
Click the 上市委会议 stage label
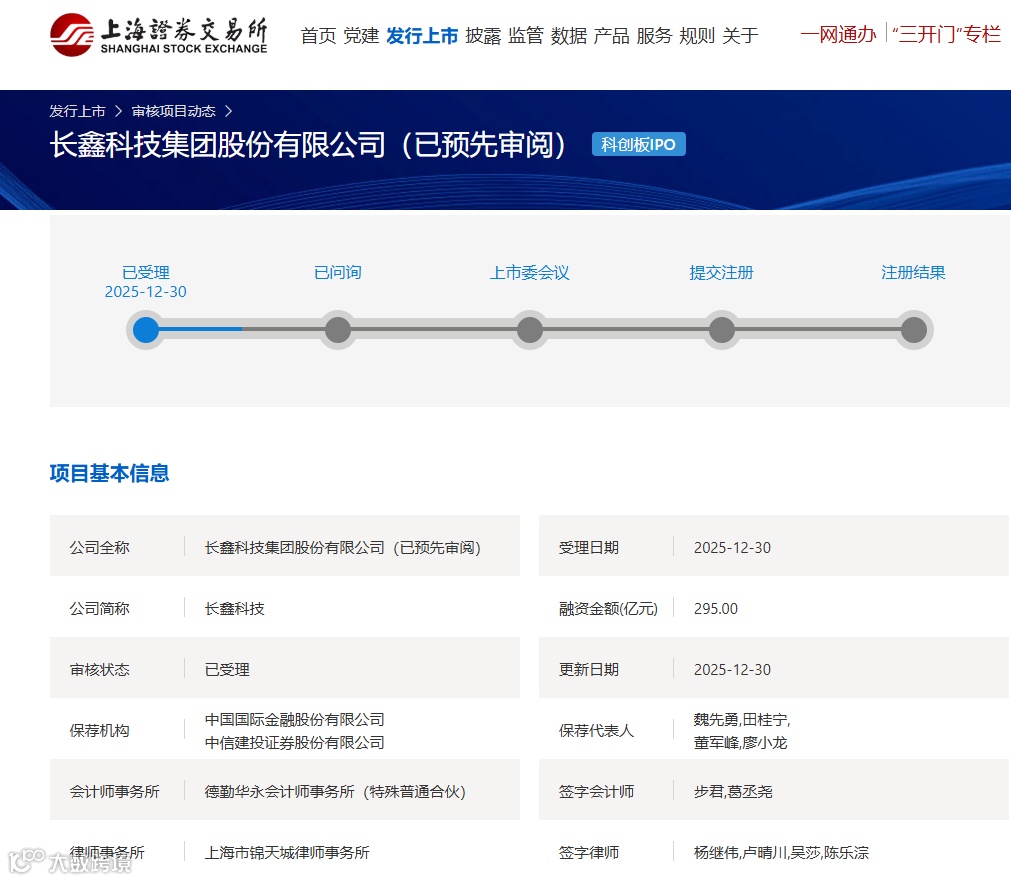(530, 272)
